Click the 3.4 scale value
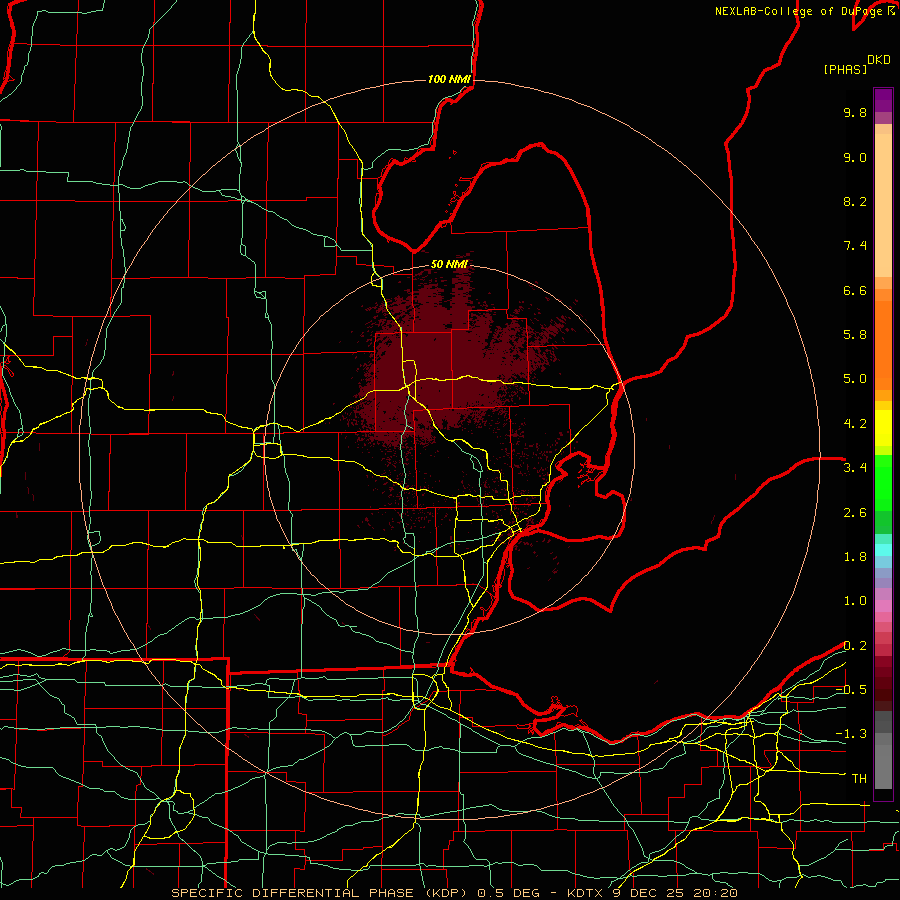The image size is (900, 900). coord(855,468)
